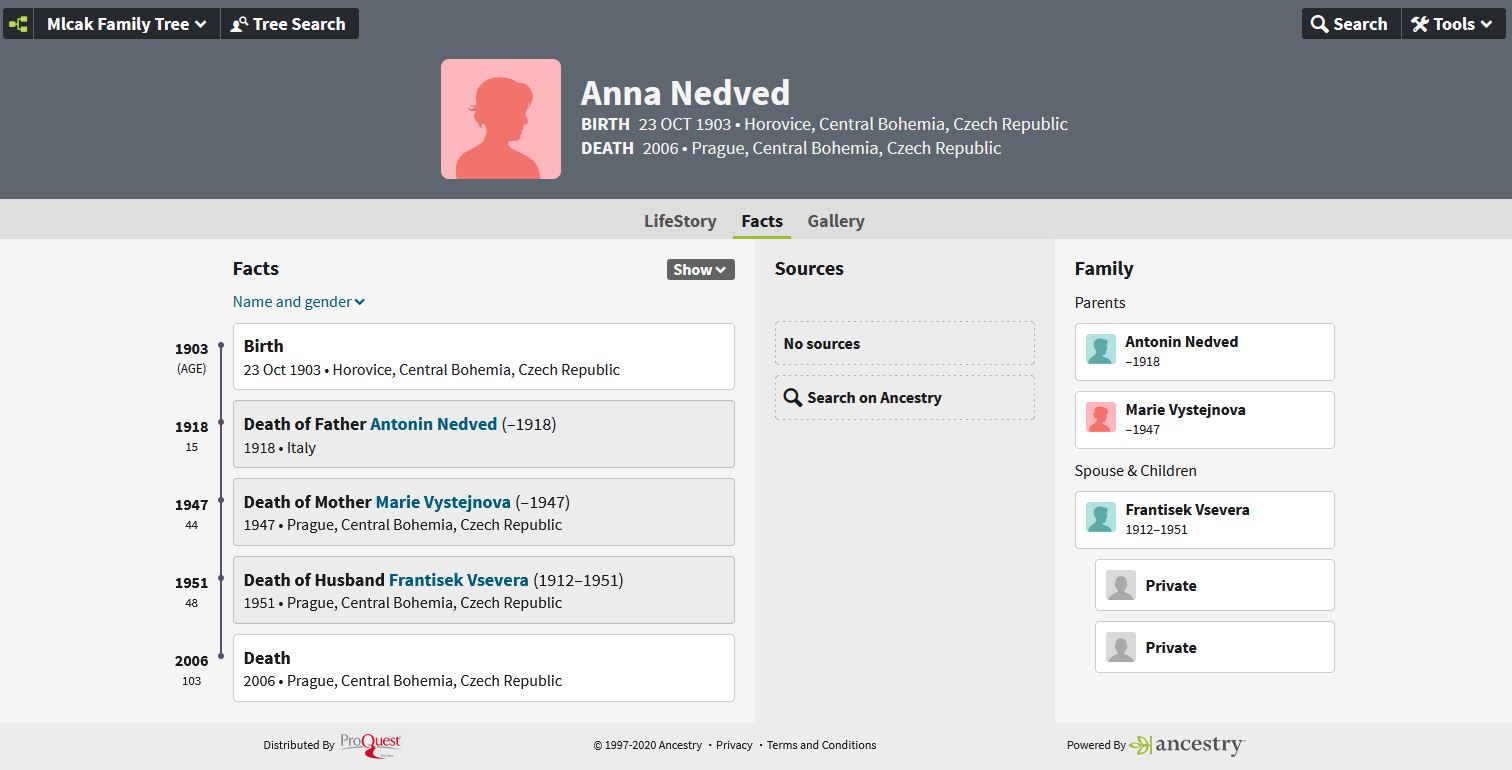Click the family tree icon at top left
1512x770 pixels.
pyautogui.click(x=18, y=24)
